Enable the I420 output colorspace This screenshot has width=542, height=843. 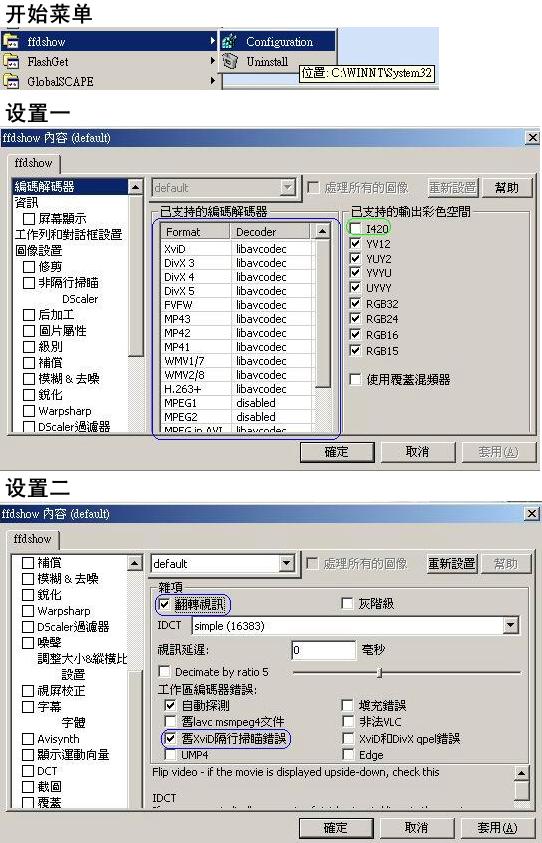coord(355,228)
